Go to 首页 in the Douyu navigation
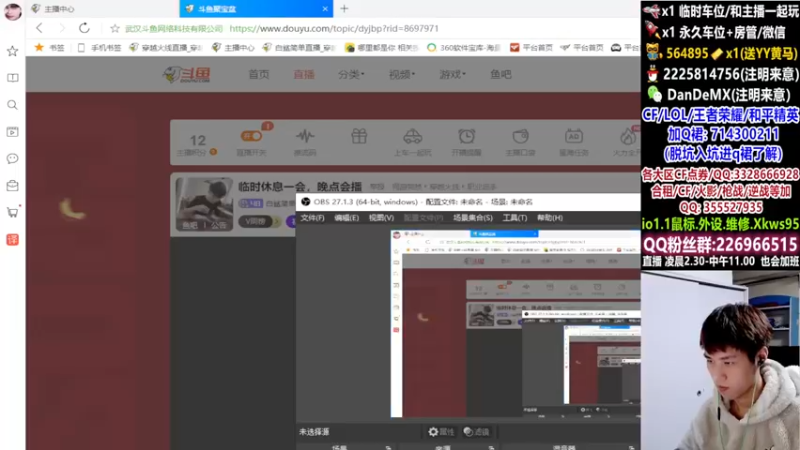Viewport: 800px width, 450px height. (x=259, y=74)
